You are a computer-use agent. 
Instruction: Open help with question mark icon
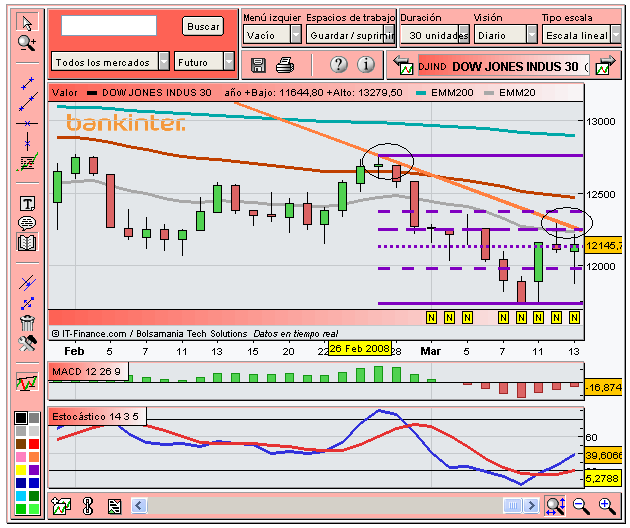pos(339,64)
